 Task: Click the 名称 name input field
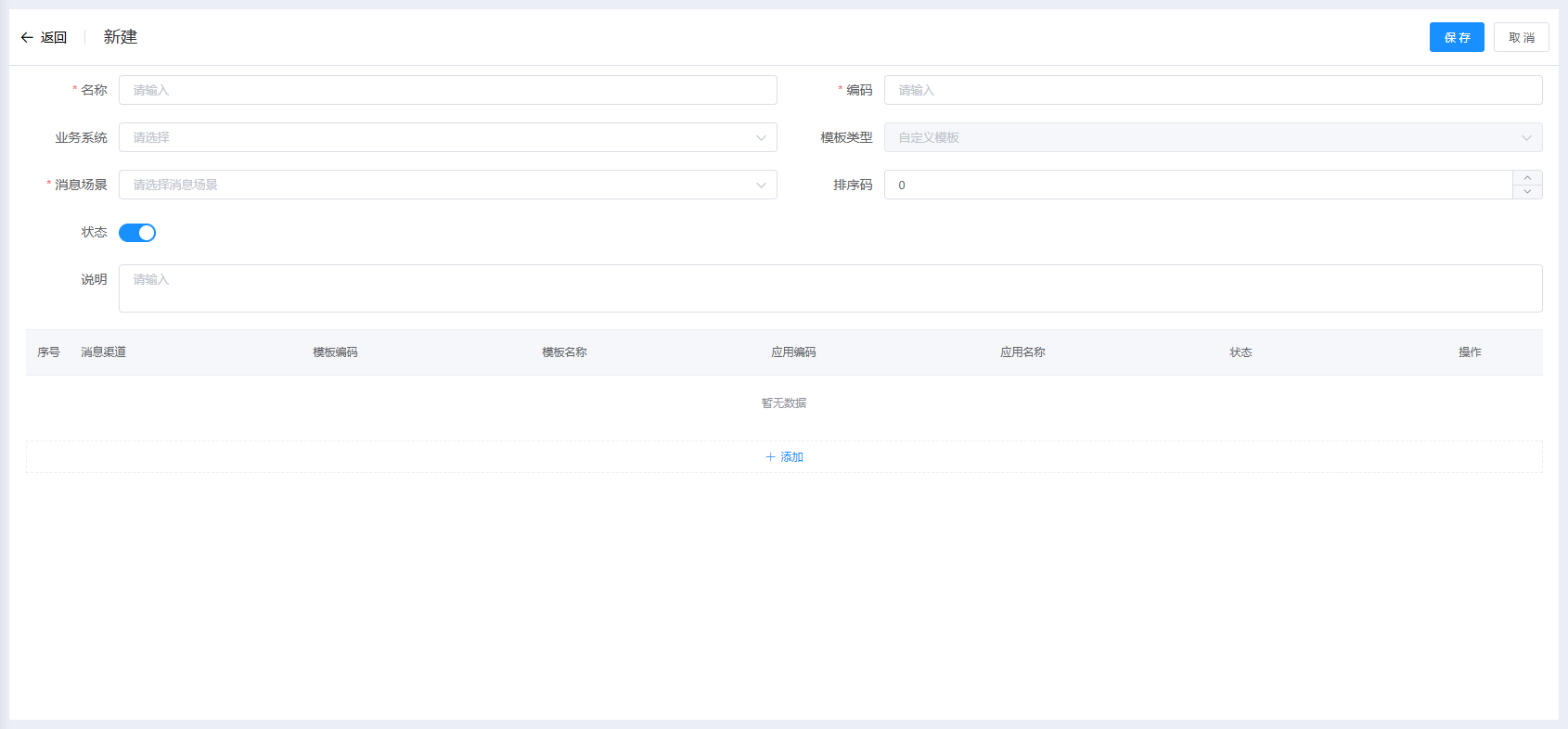447,90
